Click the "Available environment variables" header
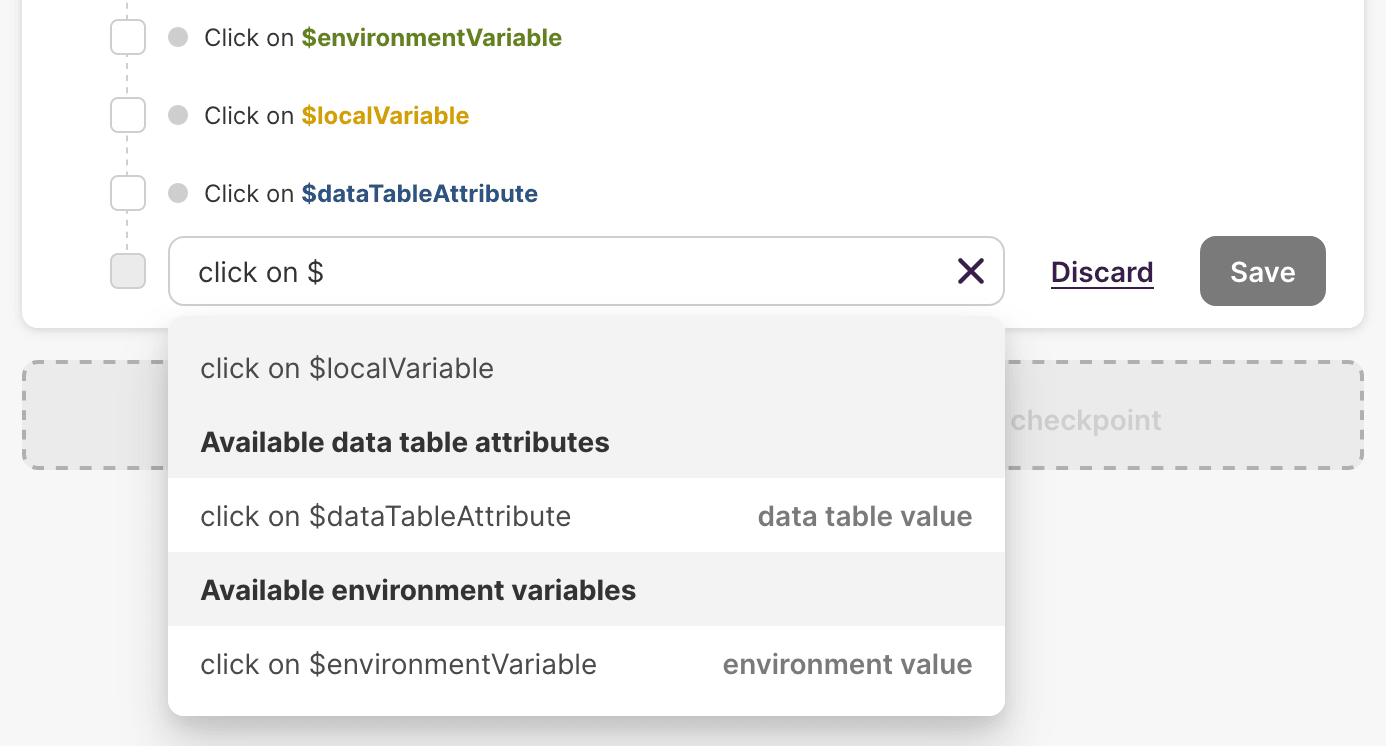 pos(417,590)
